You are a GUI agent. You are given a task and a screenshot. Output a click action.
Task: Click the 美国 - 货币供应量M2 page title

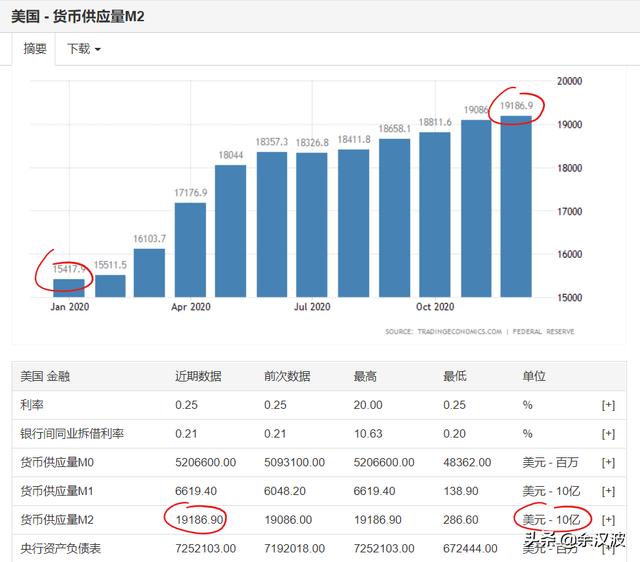[x=78, y=17]
